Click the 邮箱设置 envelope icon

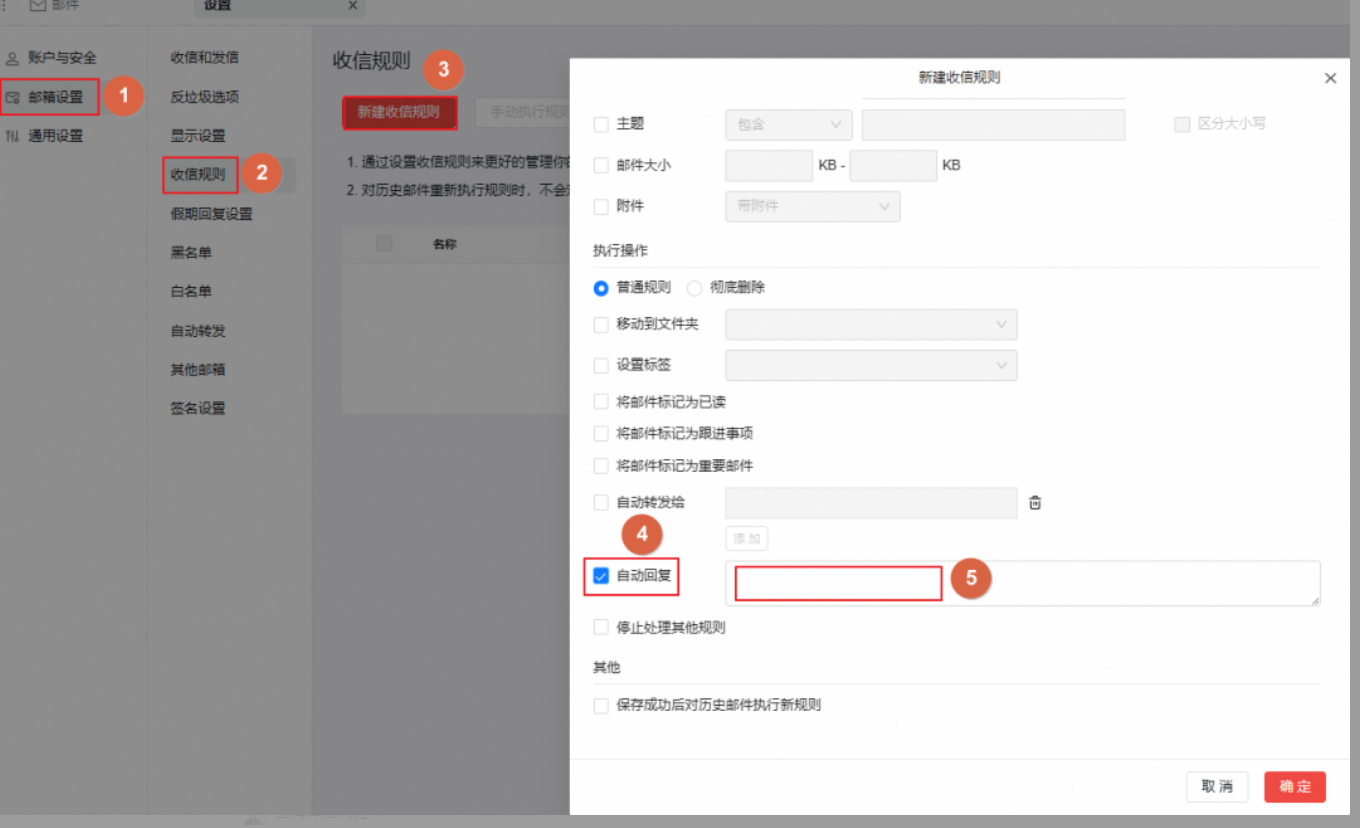pyautogui.click(x=13, y=98)
